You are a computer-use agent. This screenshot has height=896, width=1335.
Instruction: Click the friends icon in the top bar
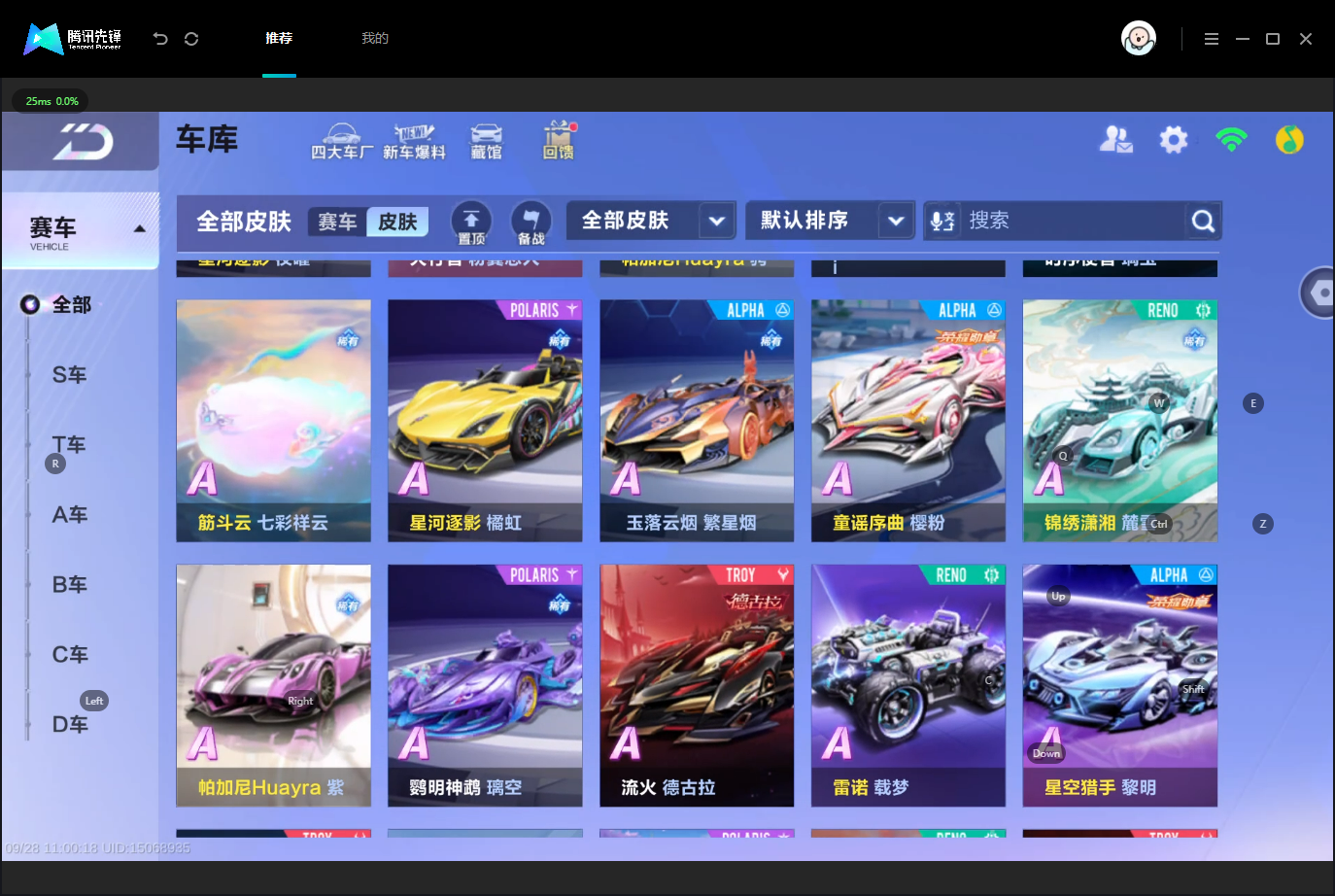1115,140
